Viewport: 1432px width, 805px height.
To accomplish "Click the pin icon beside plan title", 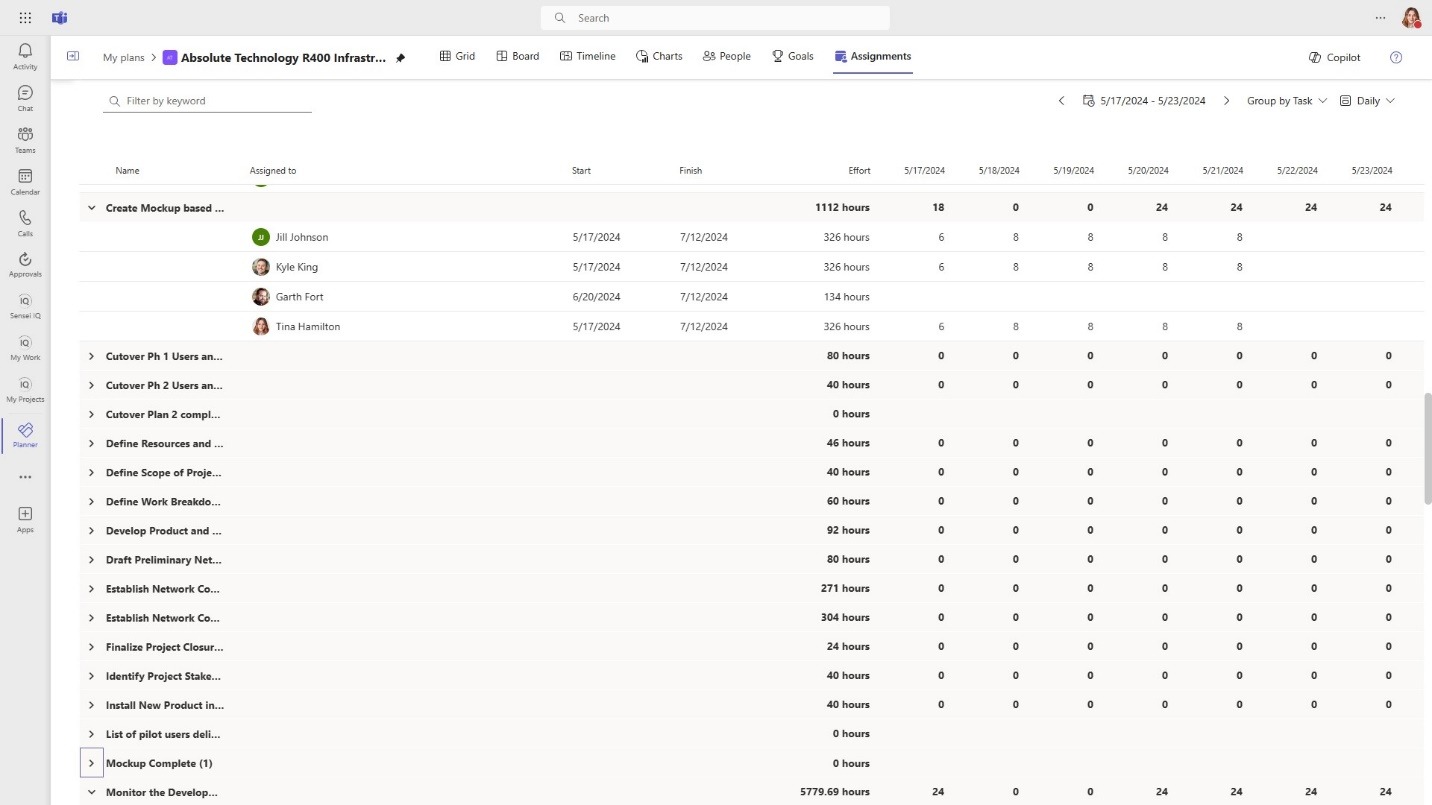I will (400, 58).
